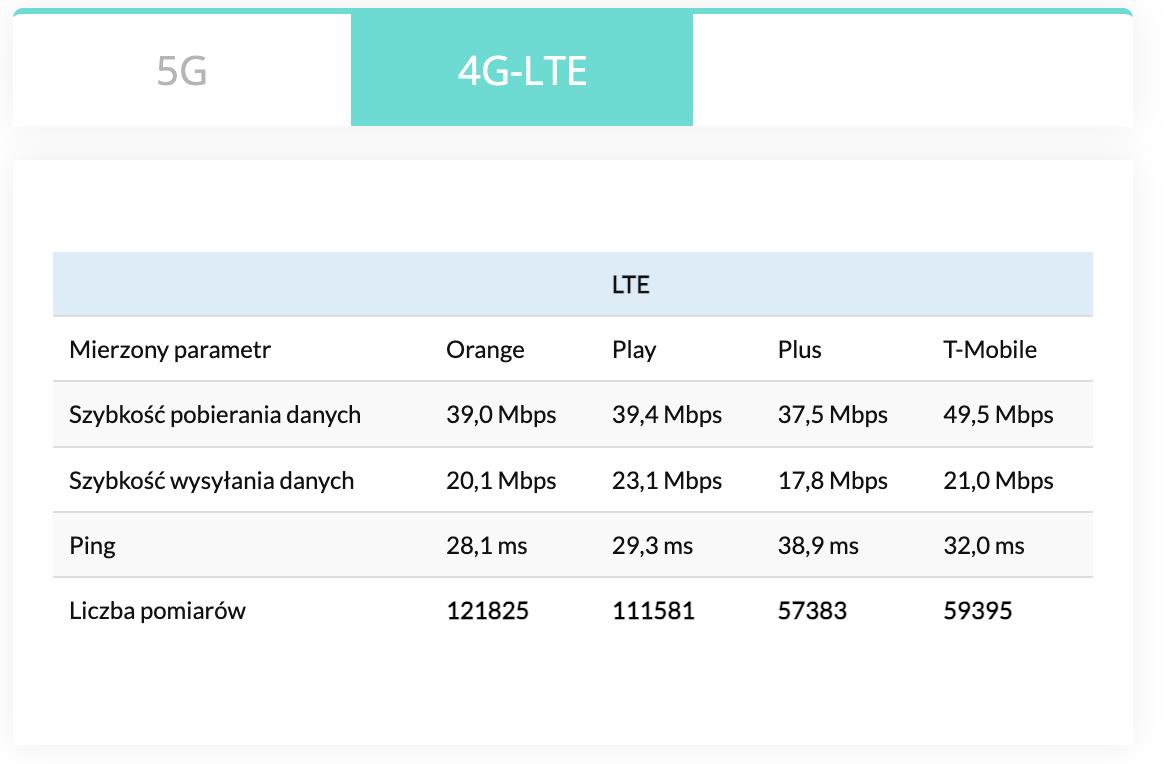Switch to the 5G tab
This screenshot has width=1170, height=764.
181,70
